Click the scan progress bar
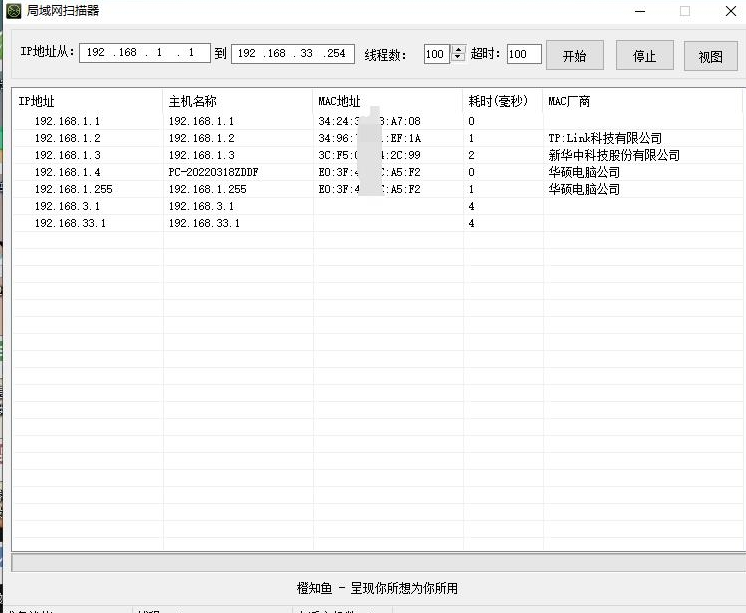The image size is (746, 613). (378, 563)
